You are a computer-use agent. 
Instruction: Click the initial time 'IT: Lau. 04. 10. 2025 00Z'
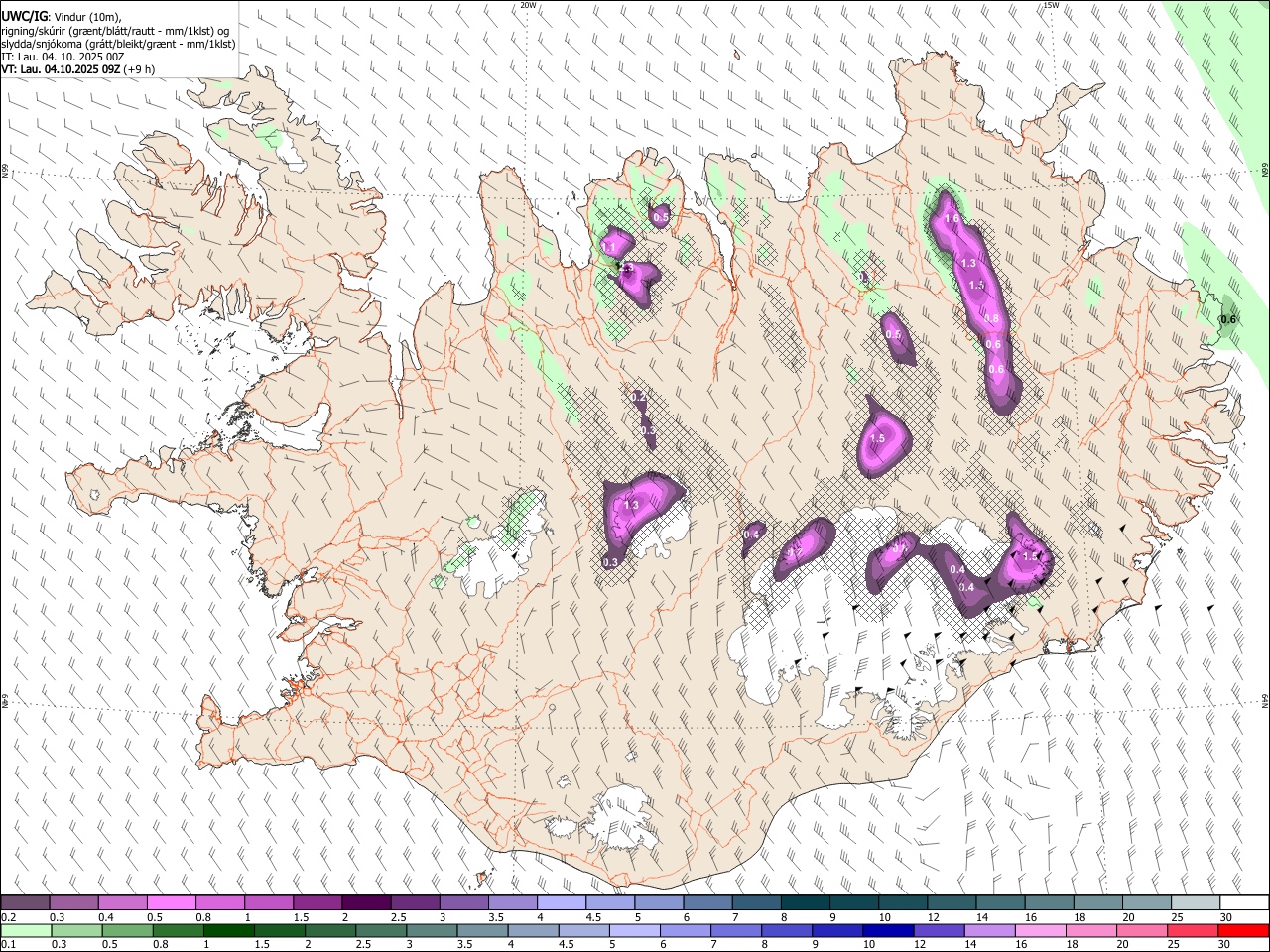63,57
